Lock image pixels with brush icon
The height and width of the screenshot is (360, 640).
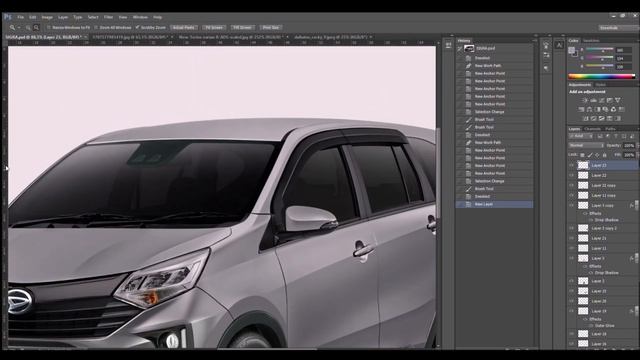pos(590,155)
